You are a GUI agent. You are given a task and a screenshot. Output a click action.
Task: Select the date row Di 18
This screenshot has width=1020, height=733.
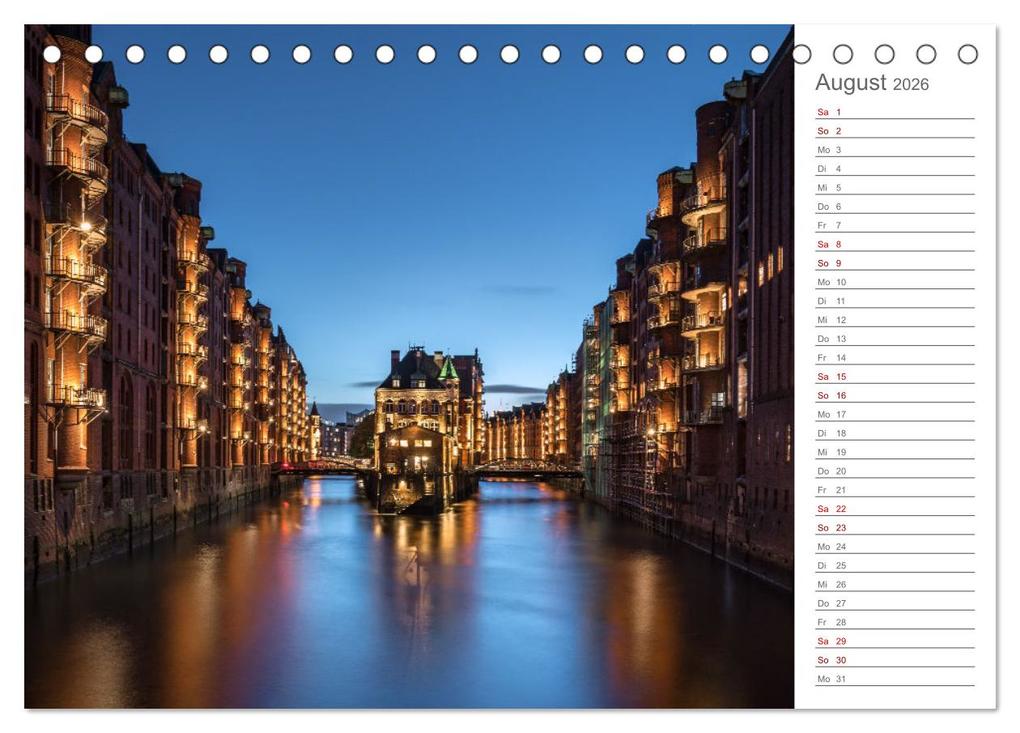(x=895, y=433)
